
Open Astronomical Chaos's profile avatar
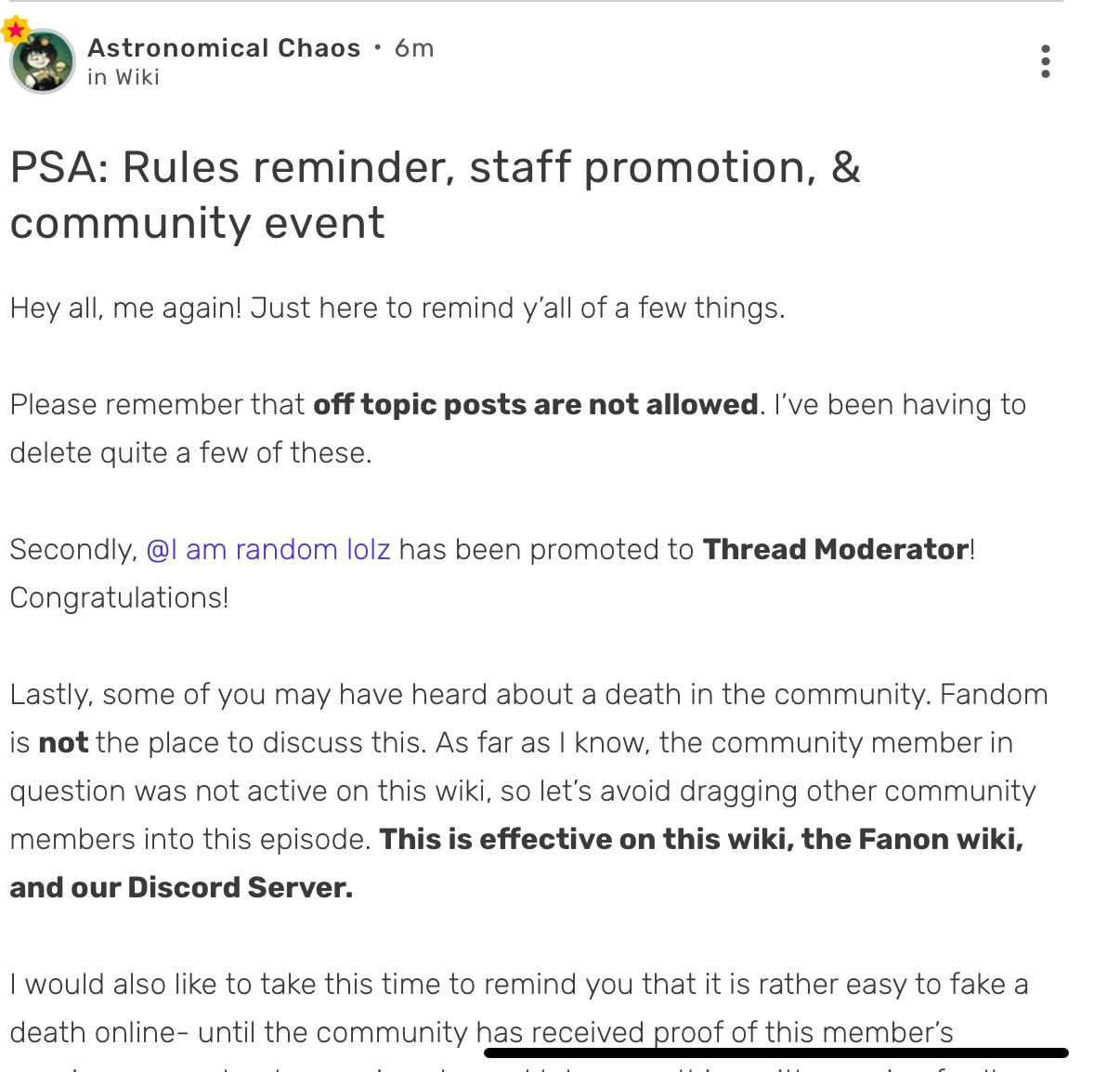click(x=43, y=61)
